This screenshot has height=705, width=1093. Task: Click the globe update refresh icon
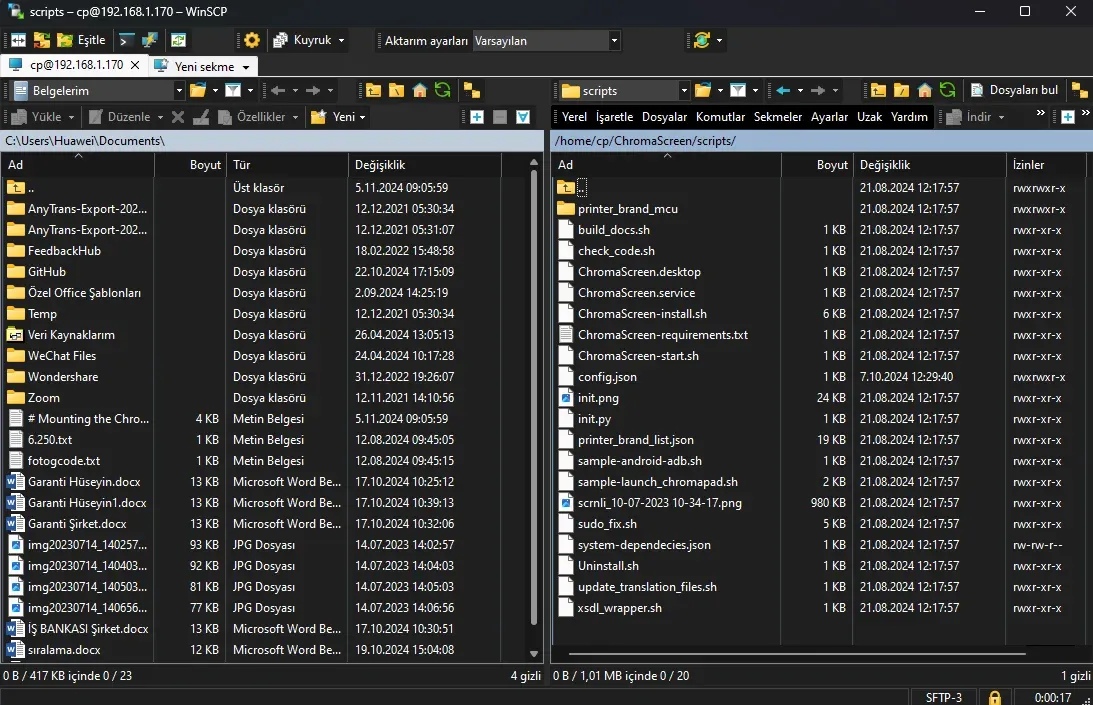702,40
